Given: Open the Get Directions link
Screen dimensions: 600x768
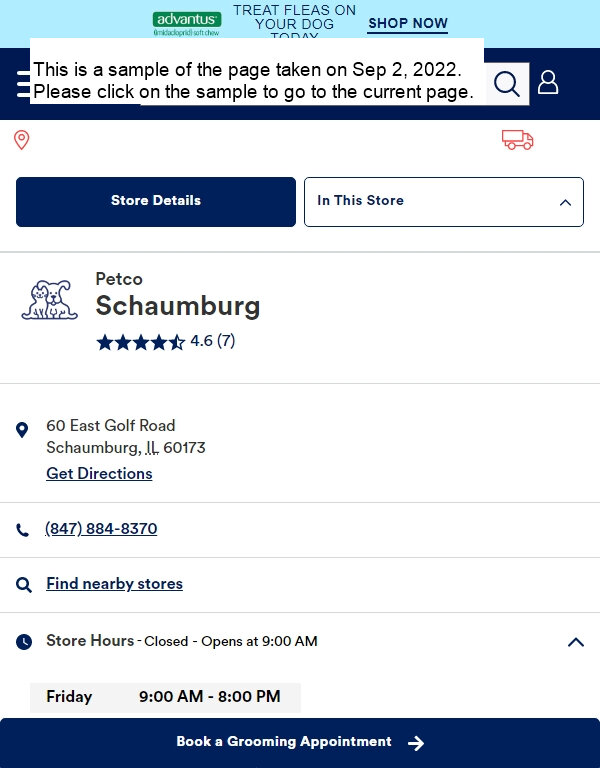Looking at the screenshot, I should 99,474.
